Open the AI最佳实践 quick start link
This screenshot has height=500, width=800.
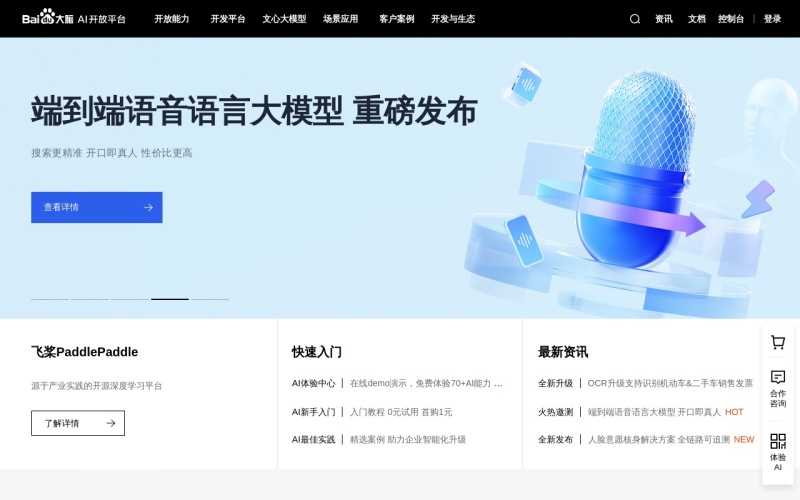coord(313,439)
